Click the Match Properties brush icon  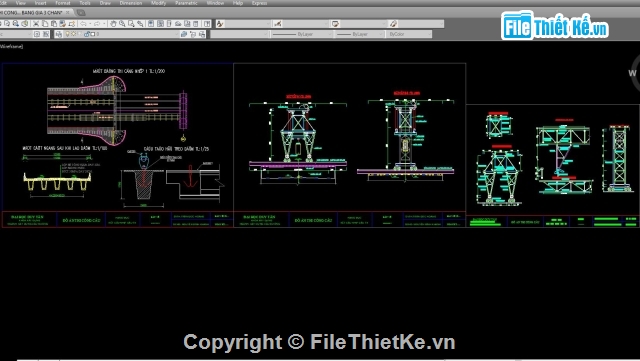point(63,23)
